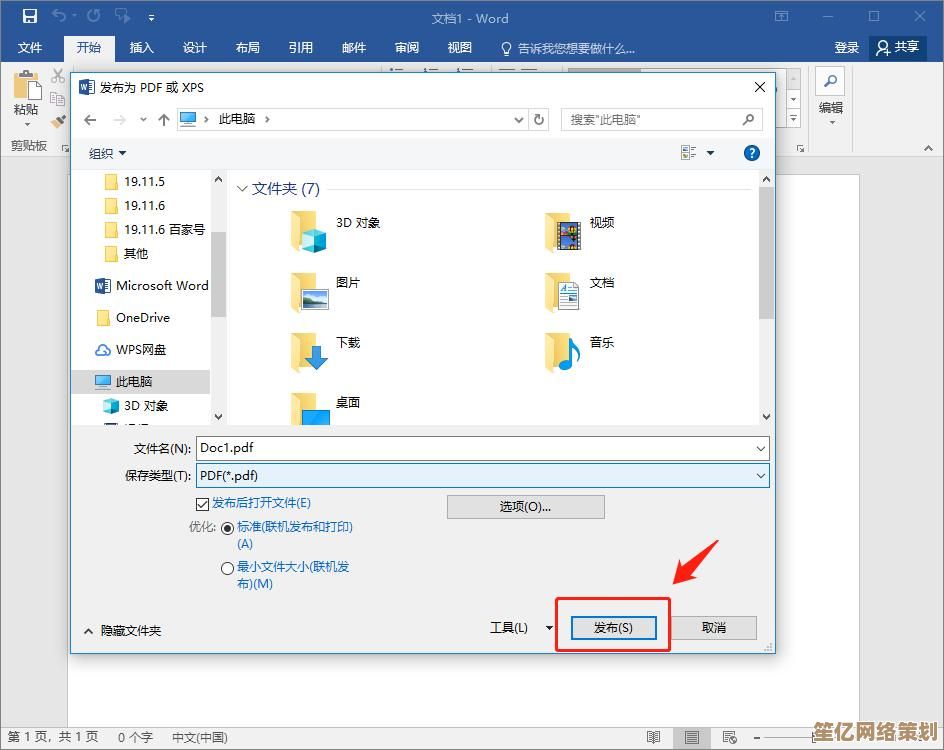This screenshot has width=944, height=750.
Task: Switch to the 插入 Insert tab
Action: (141, 48)
